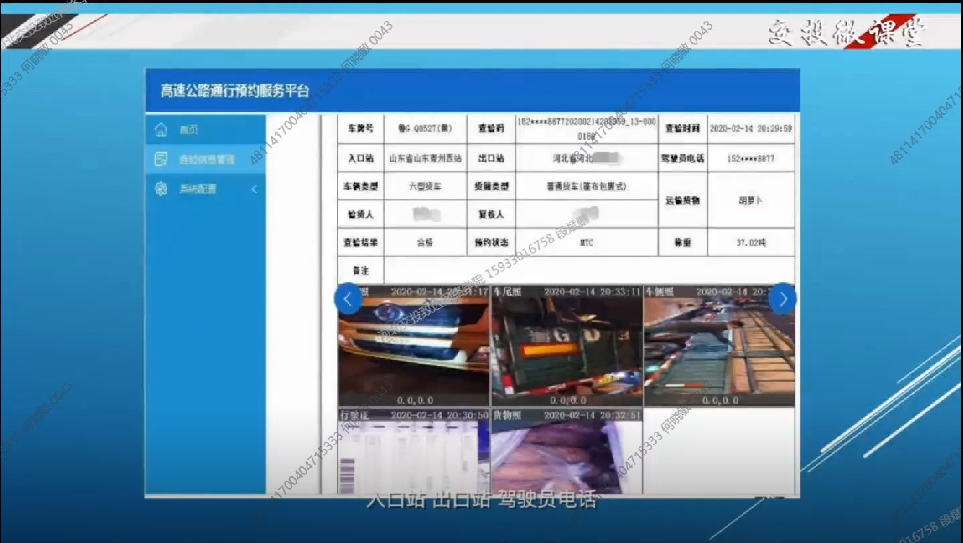Open the 车侧照 side photo thumbnail
This screenshot has width=963, height=543.
(x=719, y=346)
